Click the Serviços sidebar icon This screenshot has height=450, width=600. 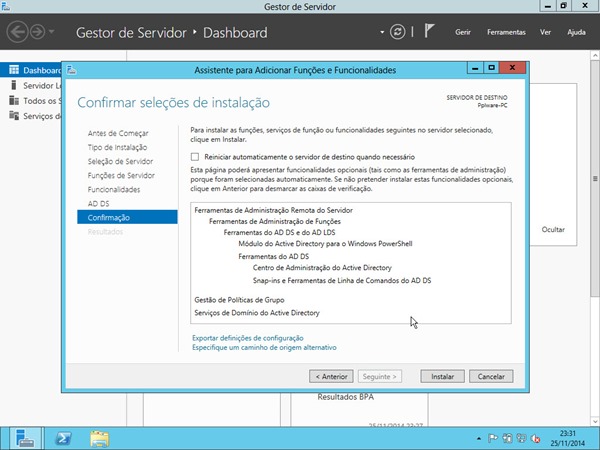[14, 116]
